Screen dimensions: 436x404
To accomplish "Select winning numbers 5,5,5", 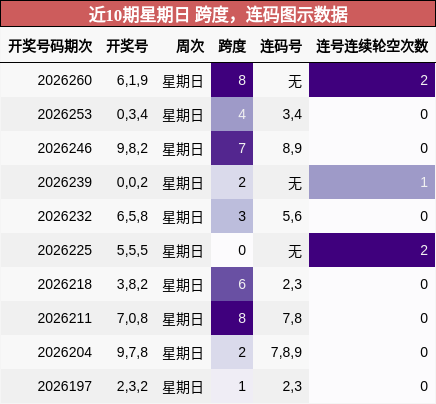I will pos(132,250).
